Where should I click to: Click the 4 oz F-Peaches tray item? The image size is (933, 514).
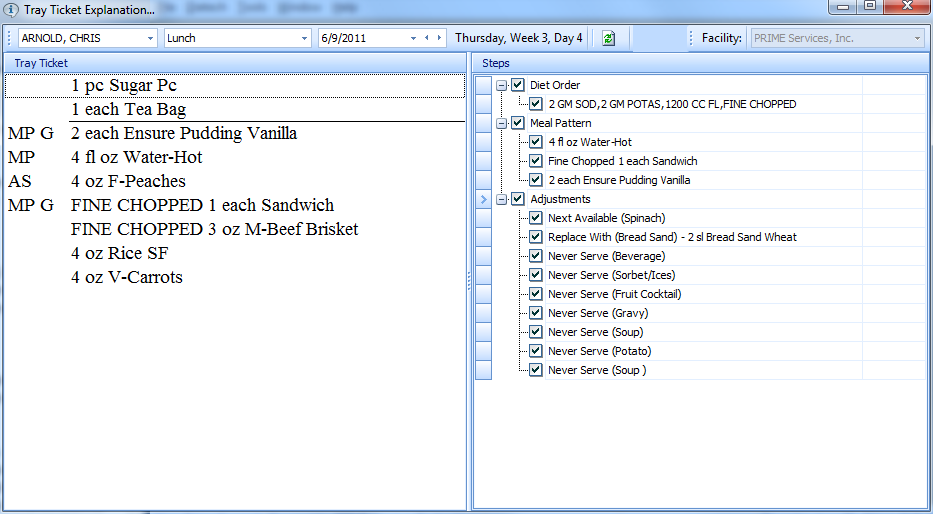pos(128,181)
